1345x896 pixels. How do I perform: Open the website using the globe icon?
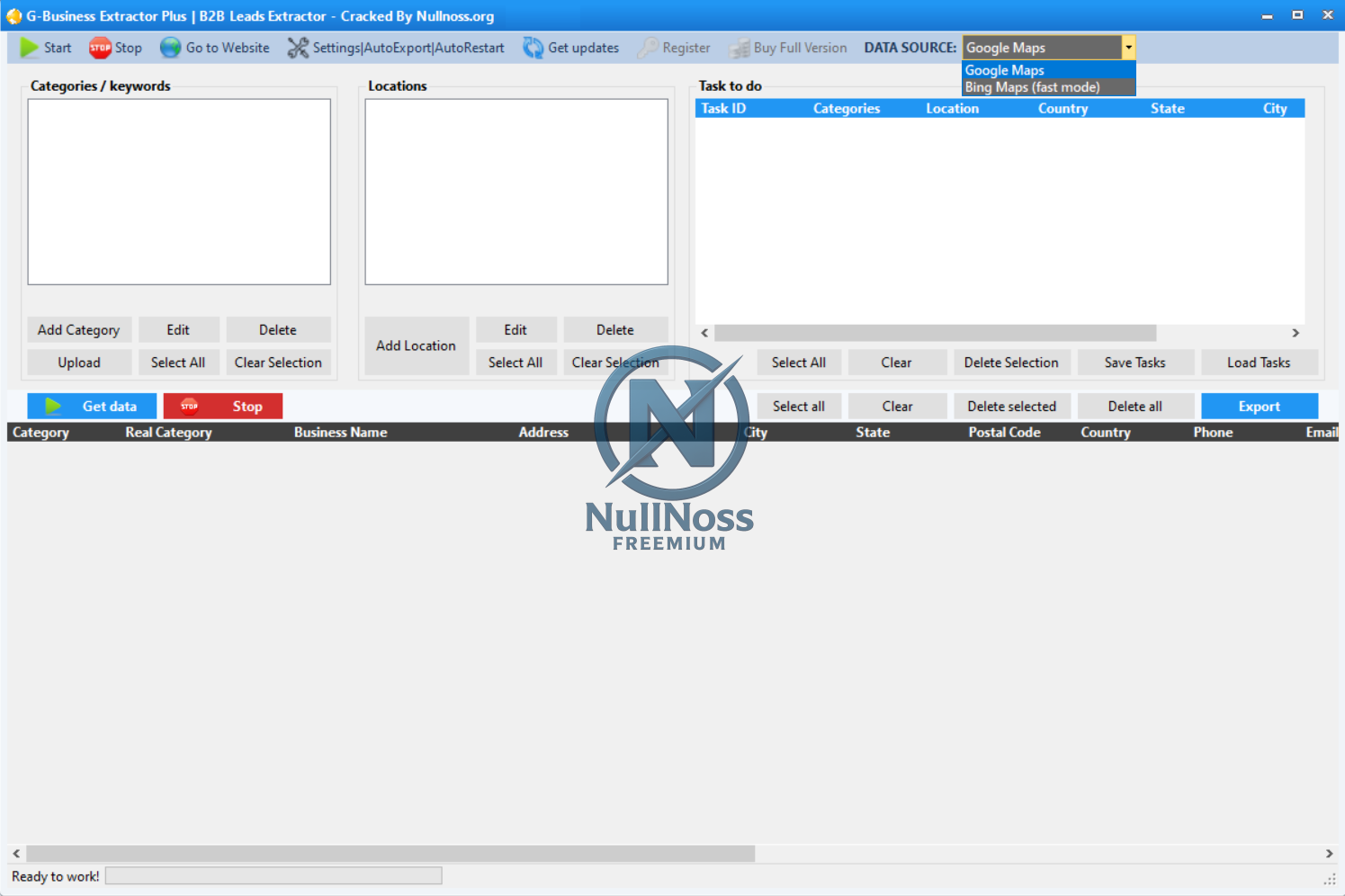(x=170, y=48)
